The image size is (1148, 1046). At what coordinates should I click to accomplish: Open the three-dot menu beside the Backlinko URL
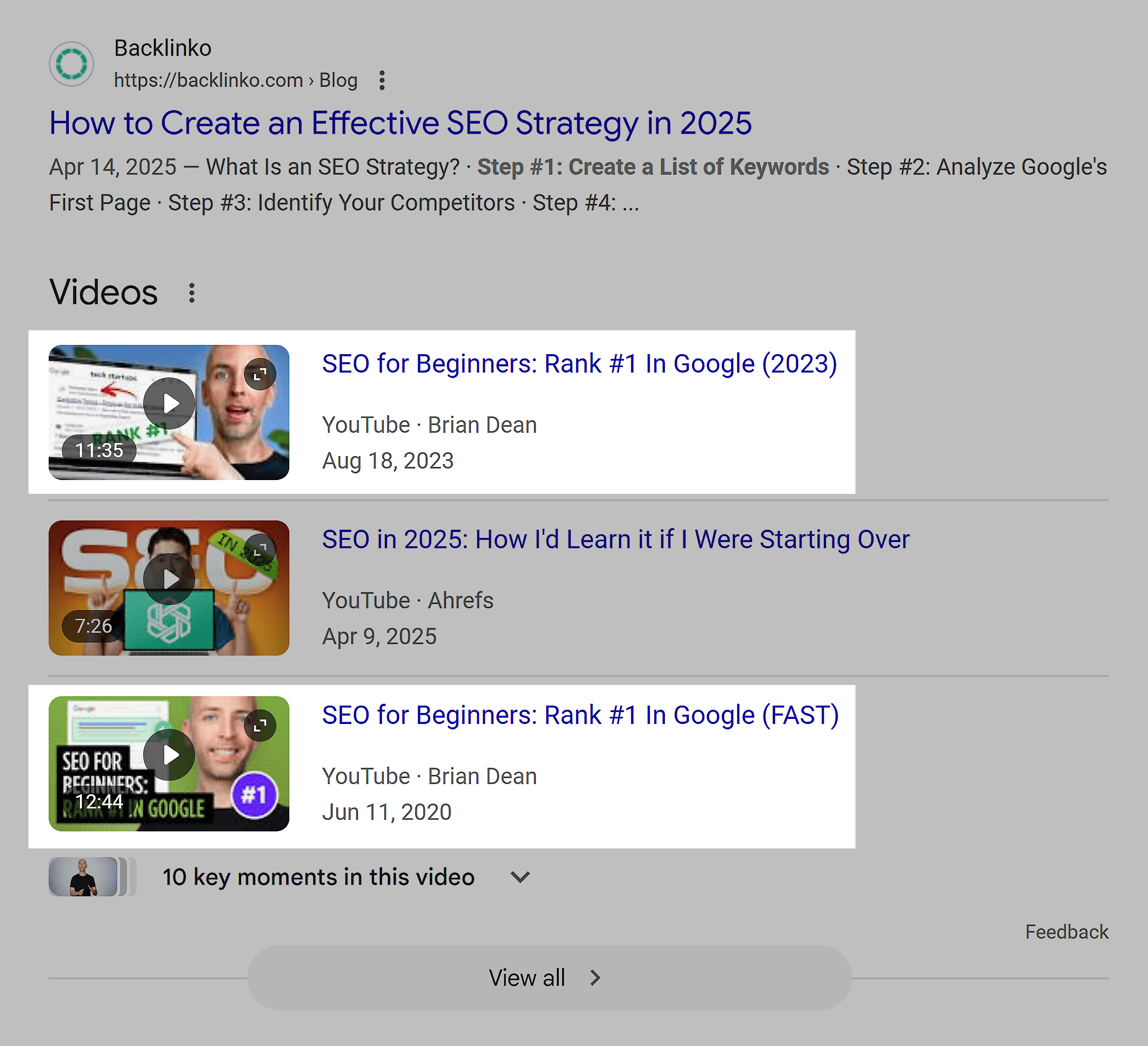click(x=382, y=80)
